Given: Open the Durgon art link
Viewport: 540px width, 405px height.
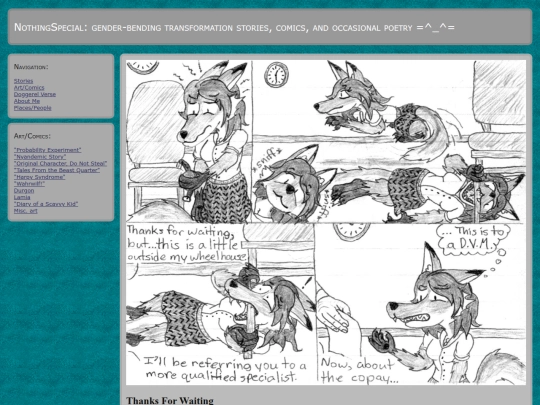Looking at the screenshot, I should click(24, 190).
